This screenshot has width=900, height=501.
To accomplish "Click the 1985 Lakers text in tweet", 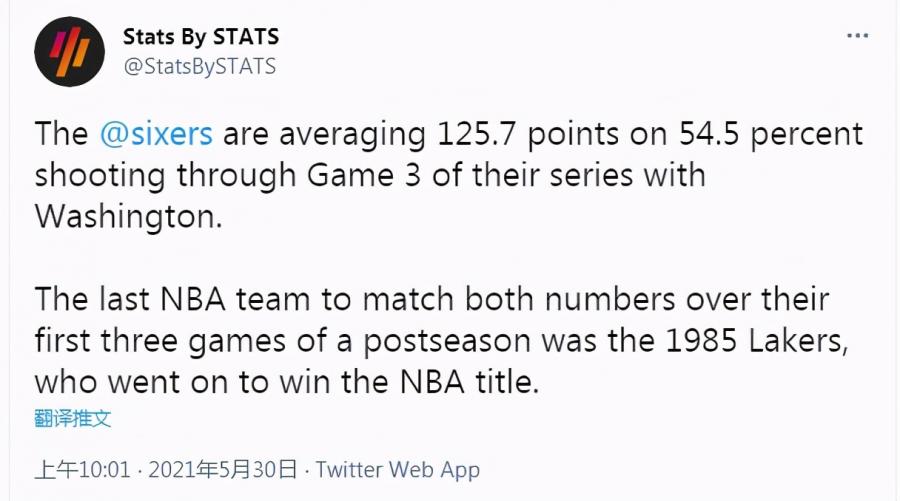I will point(755,340).
